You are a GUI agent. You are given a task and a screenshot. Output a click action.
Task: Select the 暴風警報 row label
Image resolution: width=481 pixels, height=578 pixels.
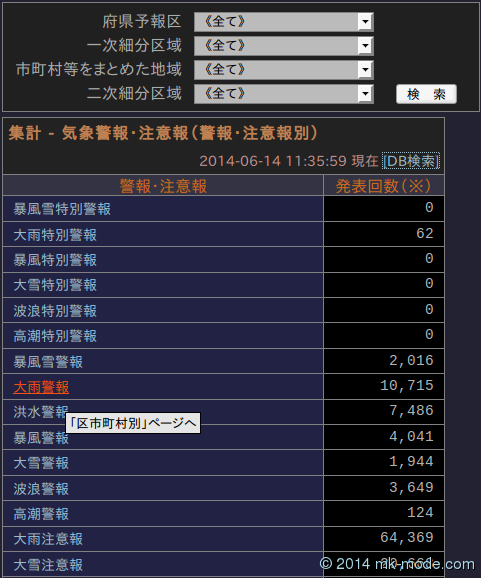click(x=41, y=438)
